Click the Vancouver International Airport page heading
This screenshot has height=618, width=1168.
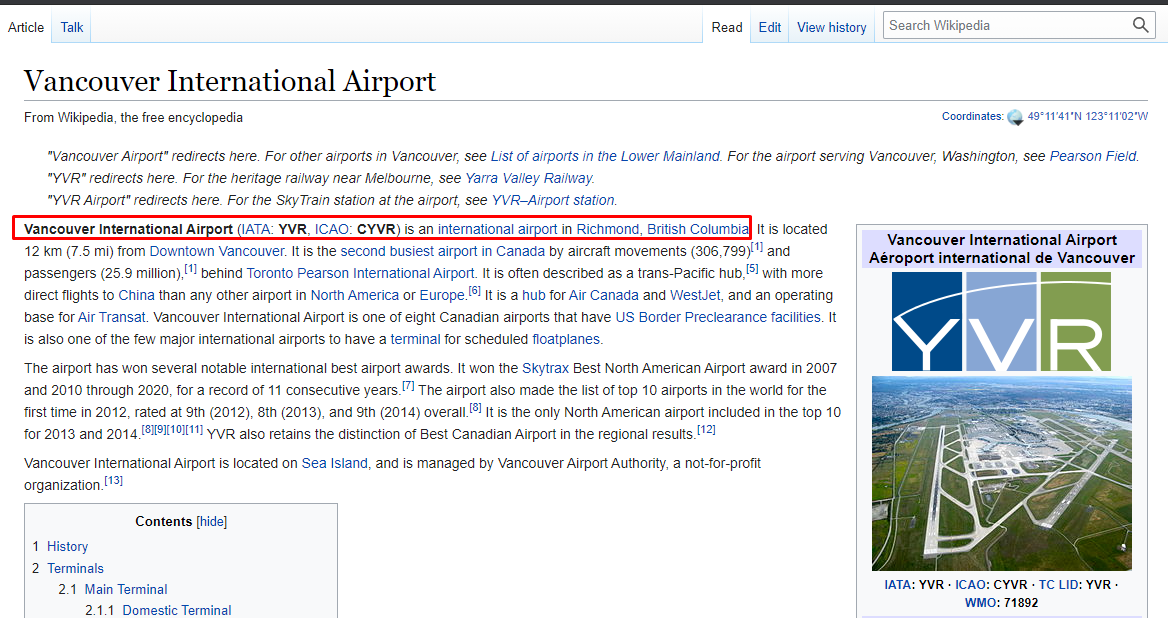tap(229, 80)
